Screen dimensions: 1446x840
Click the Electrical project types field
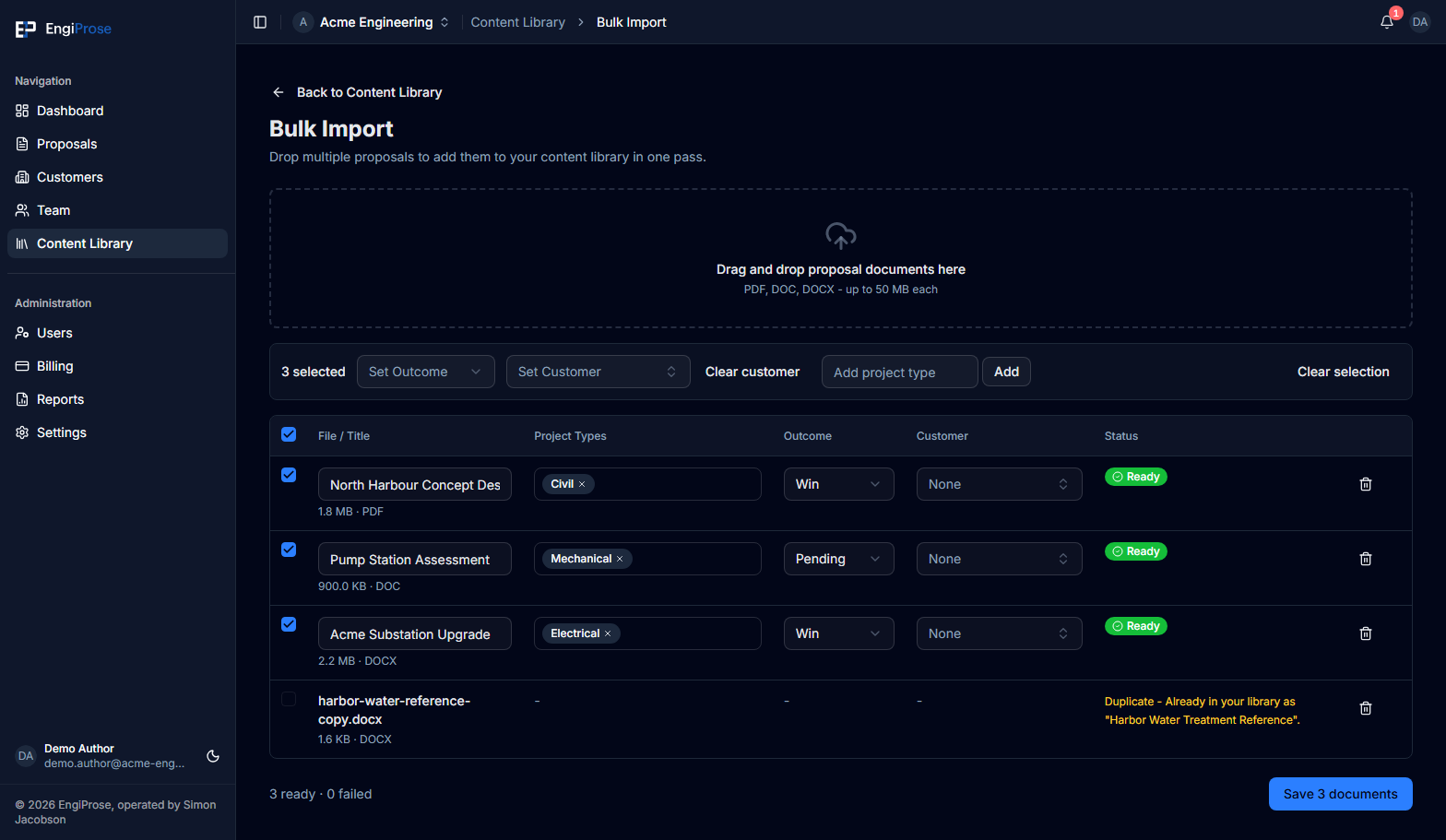647,633
